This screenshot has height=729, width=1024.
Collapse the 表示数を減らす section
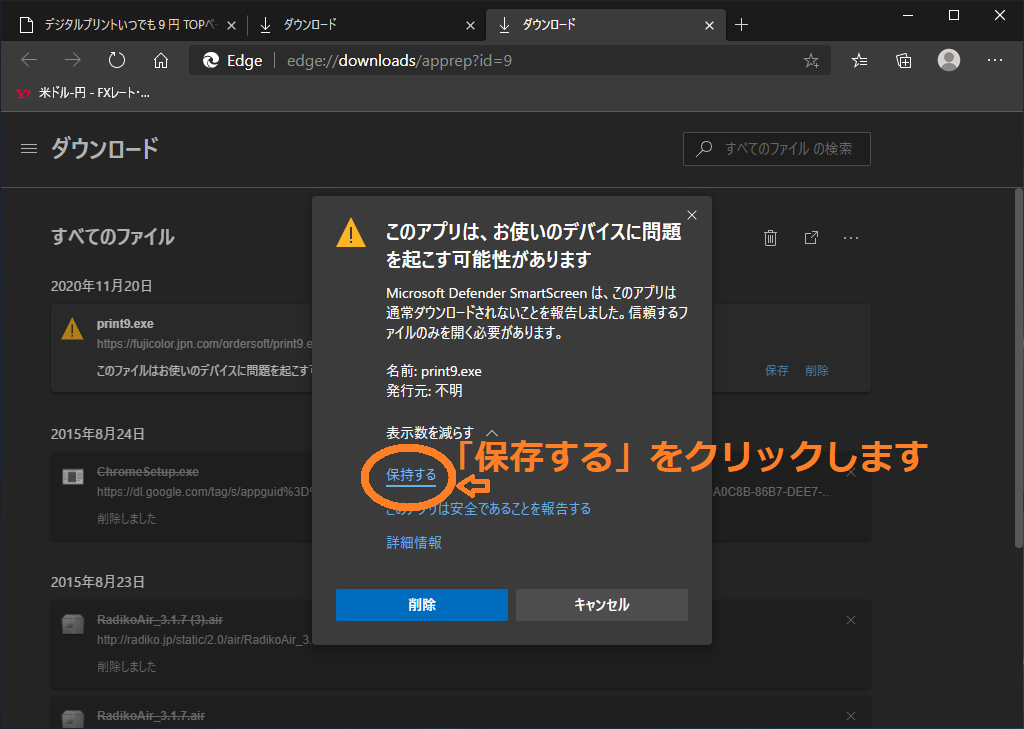(441, 432)
